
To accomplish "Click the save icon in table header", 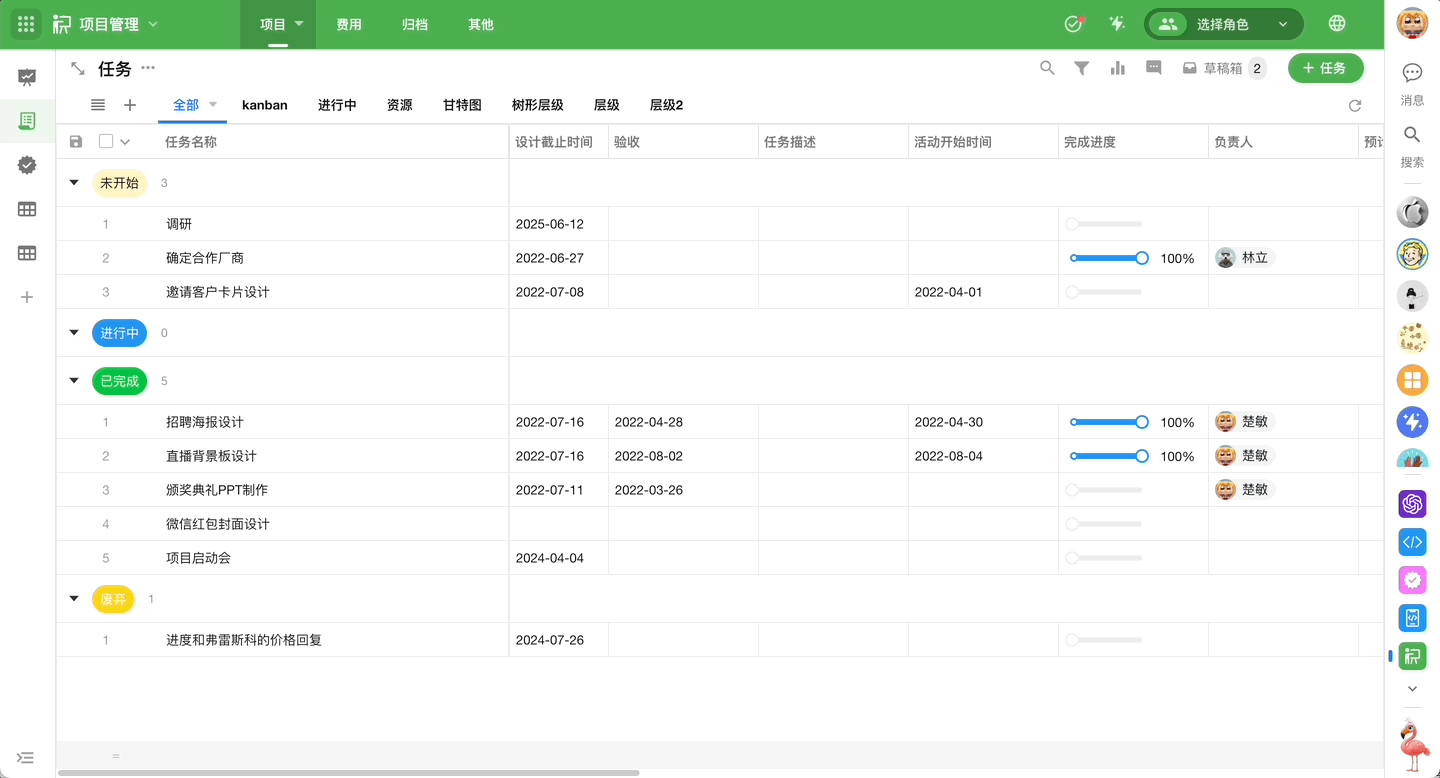I will click(x=76, y=142).
